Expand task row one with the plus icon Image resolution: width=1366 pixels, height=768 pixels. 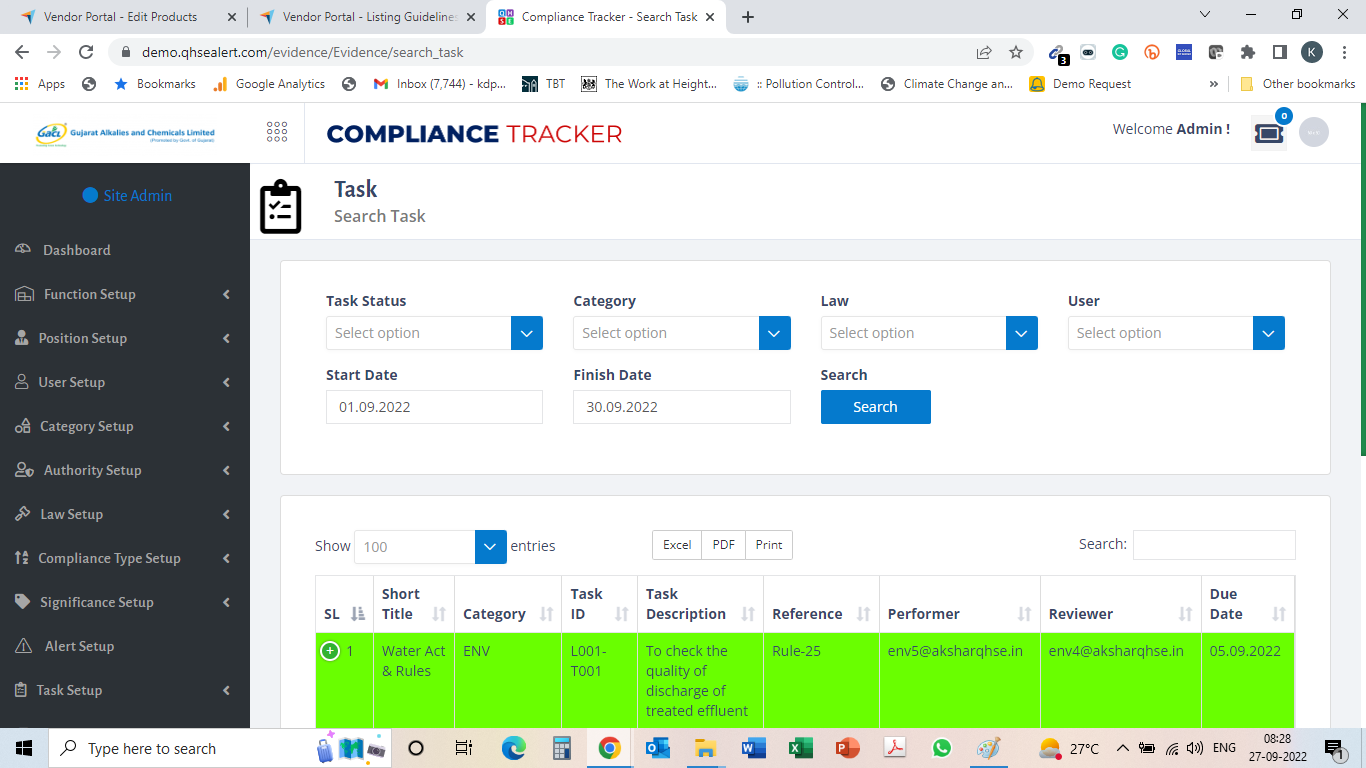[329, 650]
